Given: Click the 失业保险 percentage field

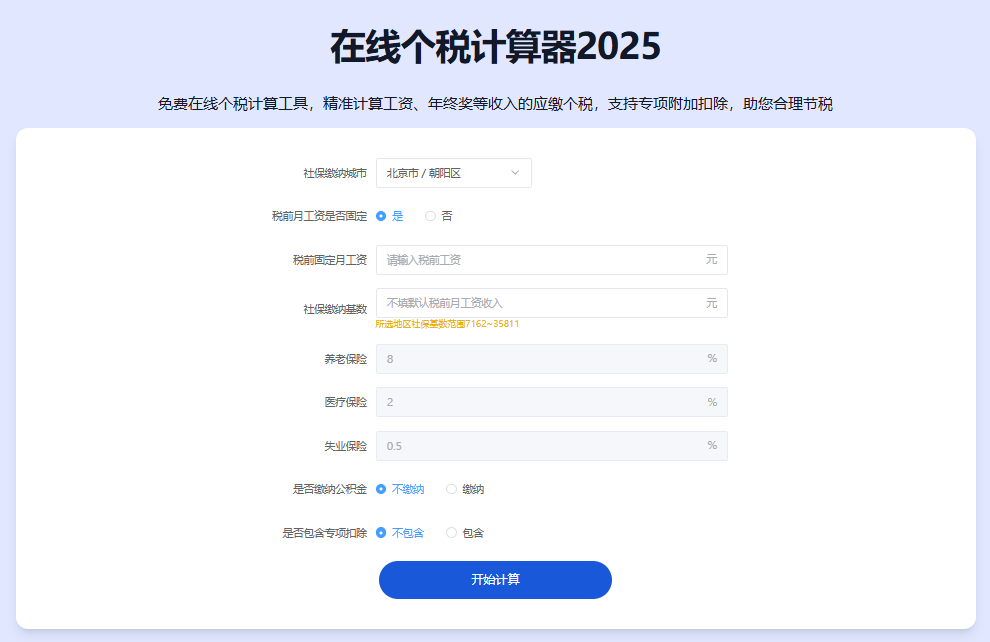Looking at the screenshot, I should pos(540,446).
